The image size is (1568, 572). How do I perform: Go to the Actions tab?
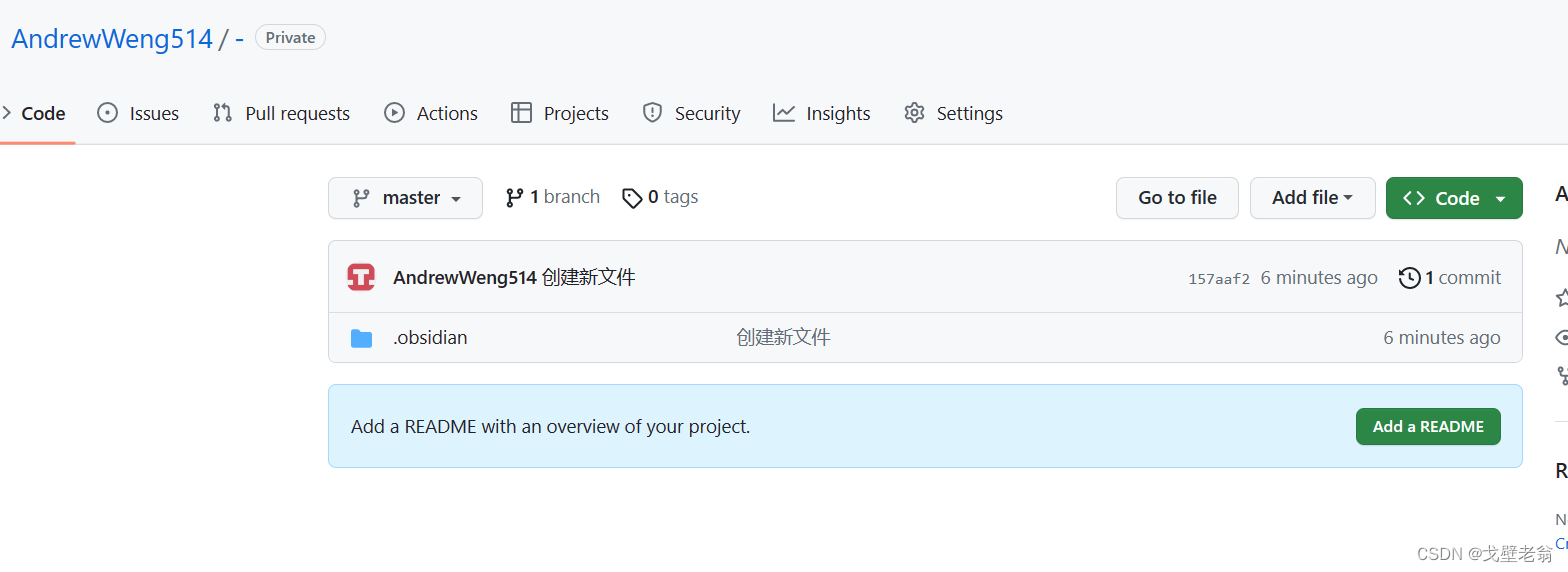point(431,113)
